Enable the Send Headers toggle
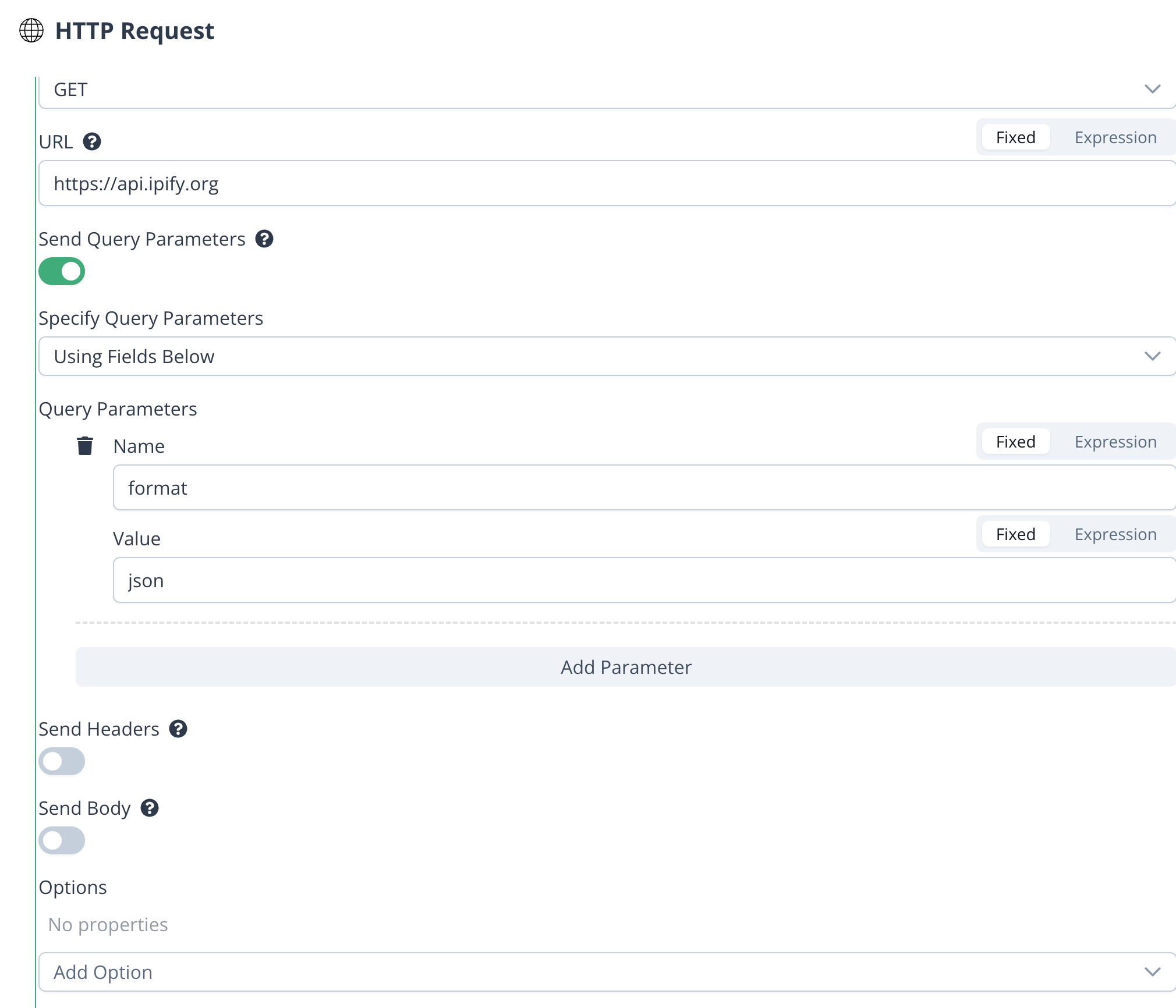1176x1008 pixels. (62, 761)
